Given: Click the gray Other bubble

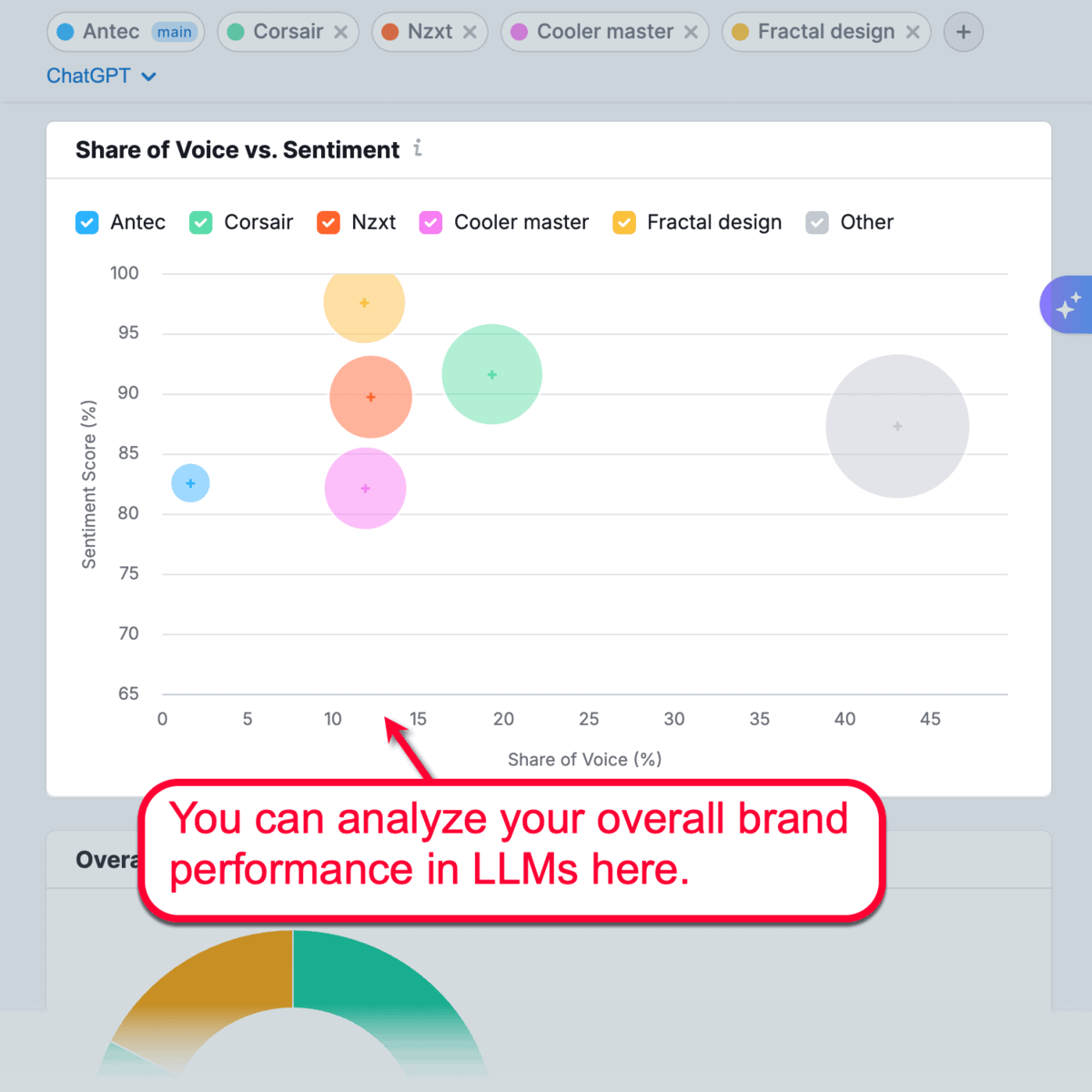Looking at the screenshot, I should pyautogui.click(x=897, y=426).
